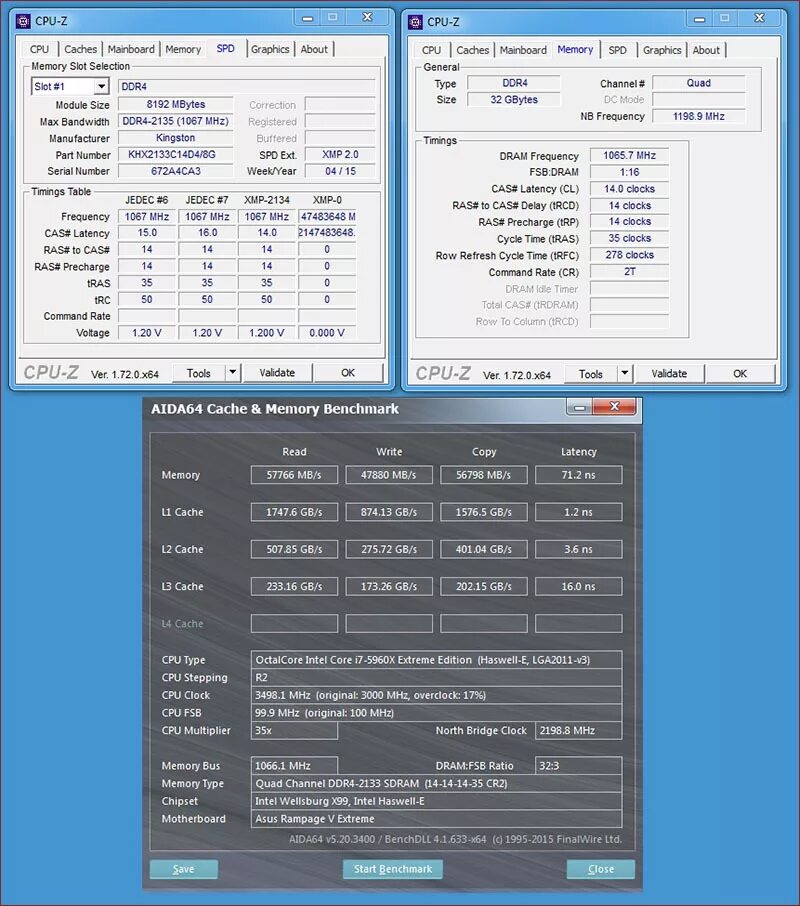Open About tab in right CPU-Z window
This screenshot has height=906, width=800.
(x=706, y=50)
